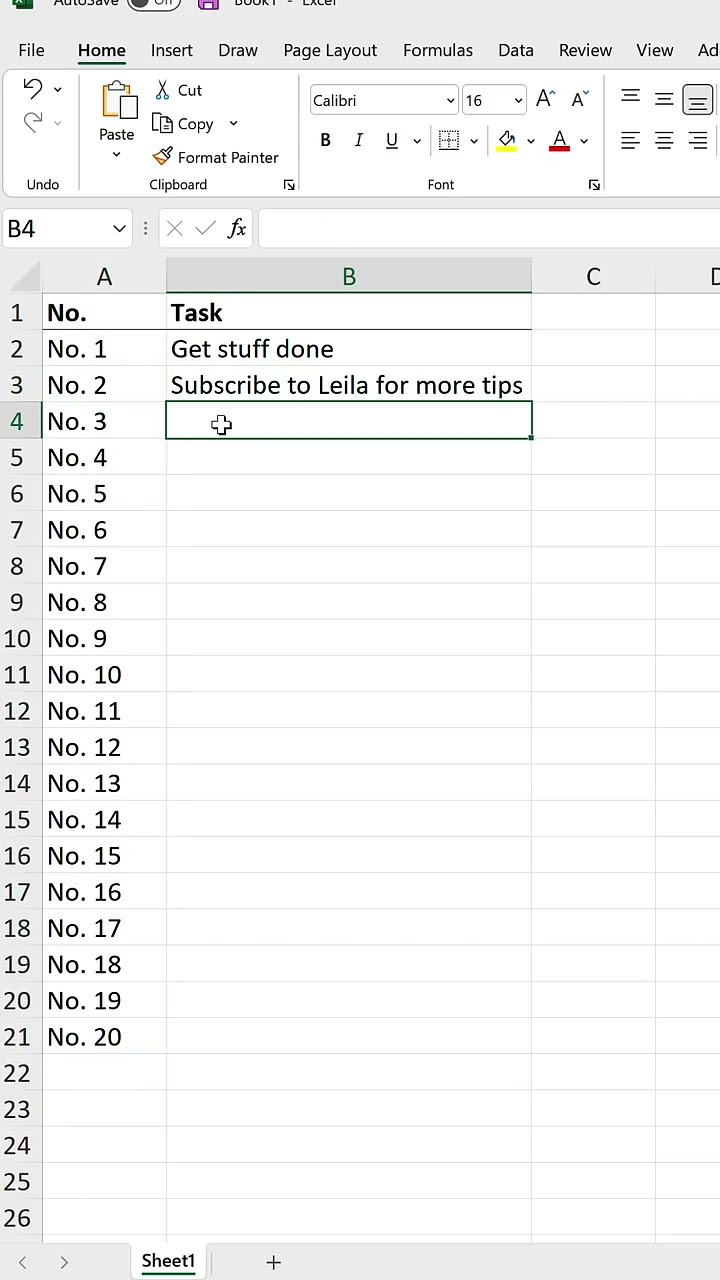The image size is (720, 1280).
Task: Apply the Borders icon
Action: click(x=449, y=141)
